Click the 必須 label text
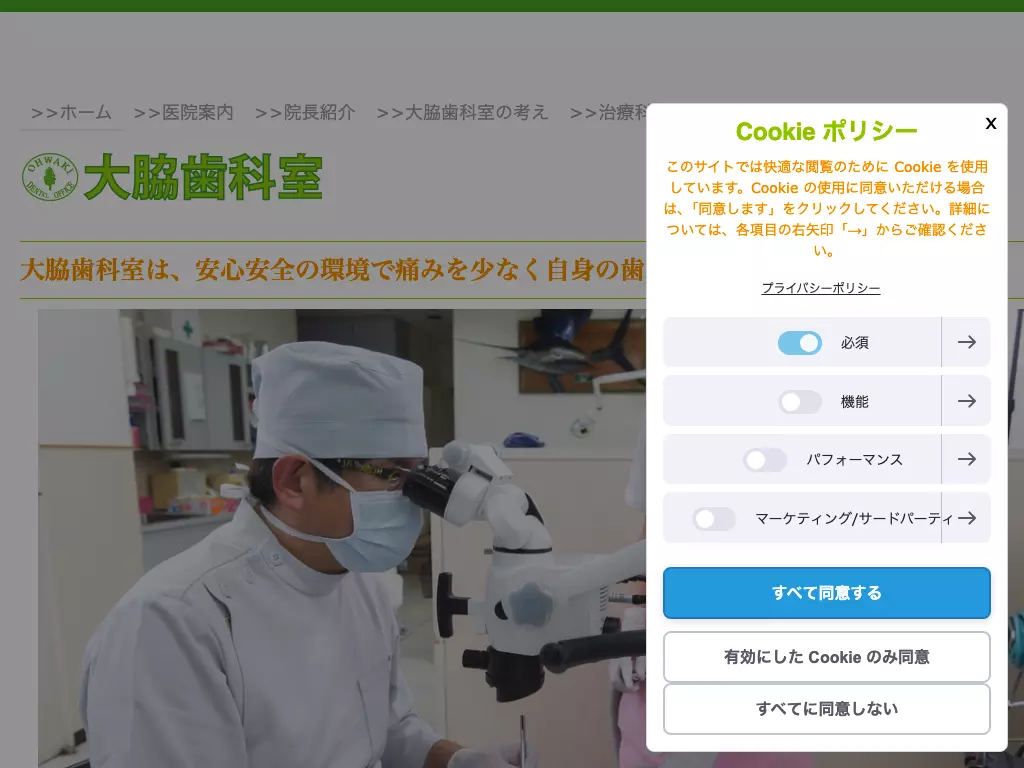This screenshot has width=1024, height=768. click(x=854, y=343)
